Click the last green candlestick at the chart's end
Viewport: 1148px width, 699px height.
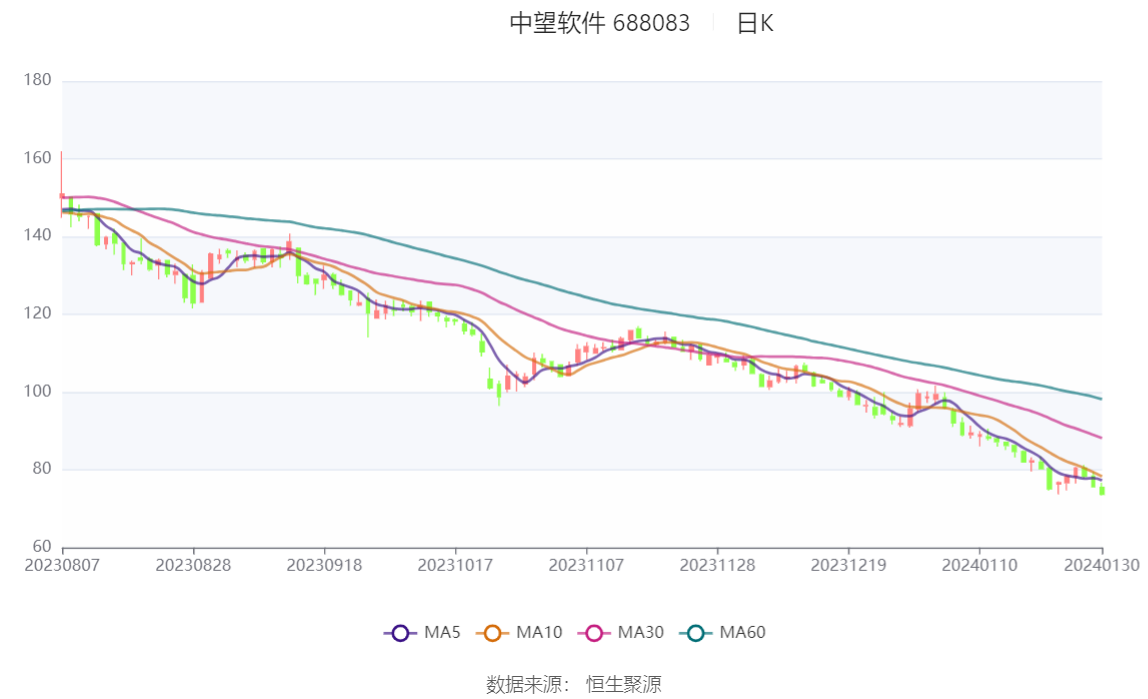[x=1102, y=490]
